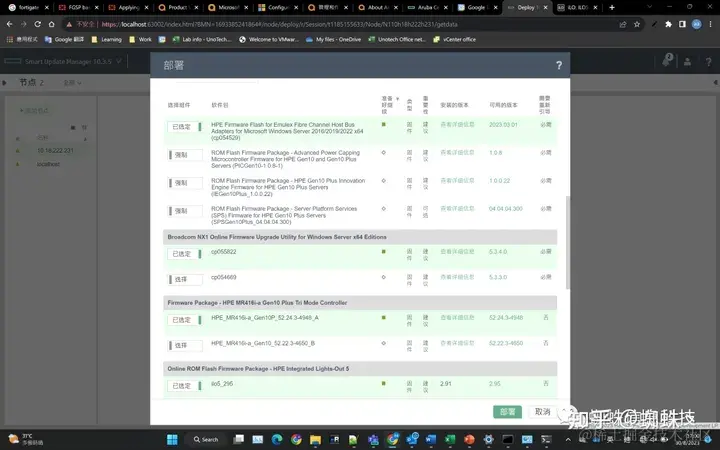Open the help question mark in the 部署 dialog header
Image resolution: width=720 pixels, height=450 pixels.
pyautogui.click(x=559, y=65)
